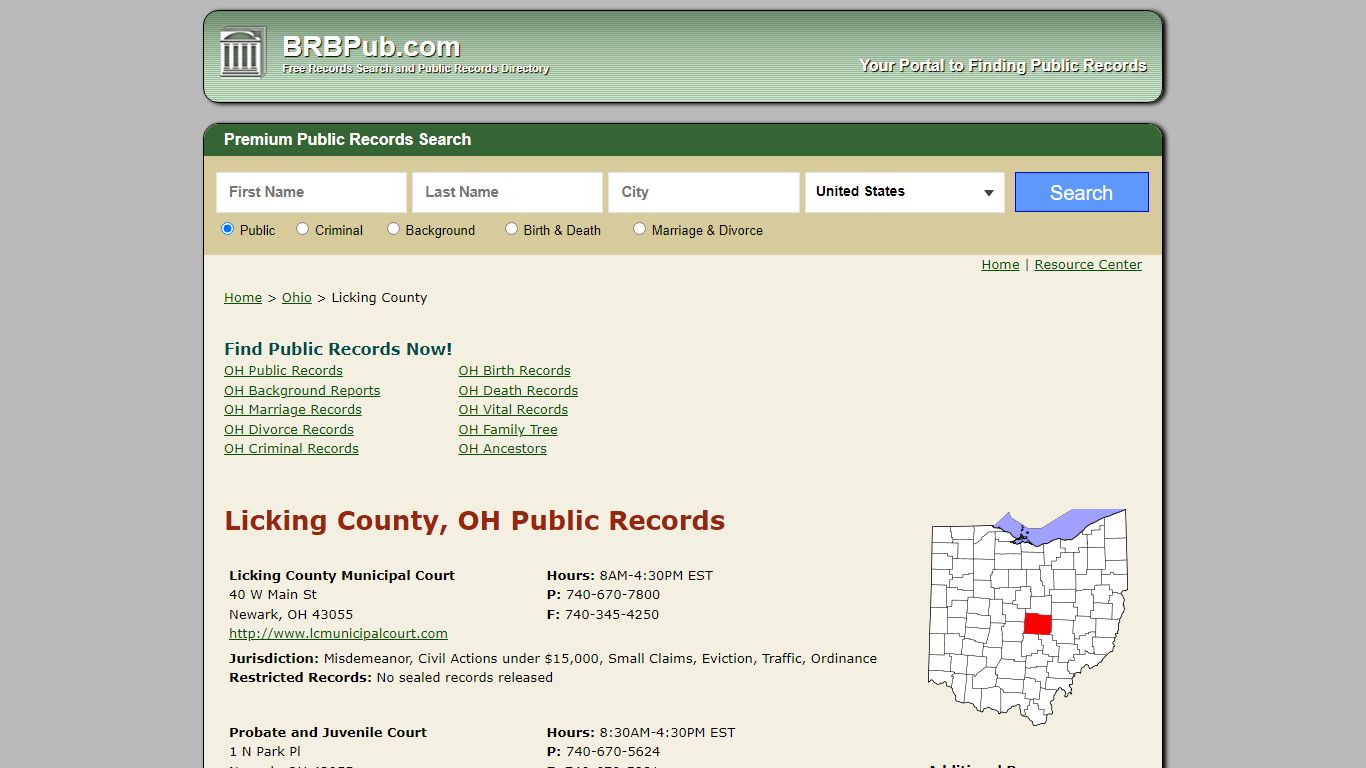The image size is (1366, 768).
Task: Open OH Ancestors link
Action: point(503,449)
